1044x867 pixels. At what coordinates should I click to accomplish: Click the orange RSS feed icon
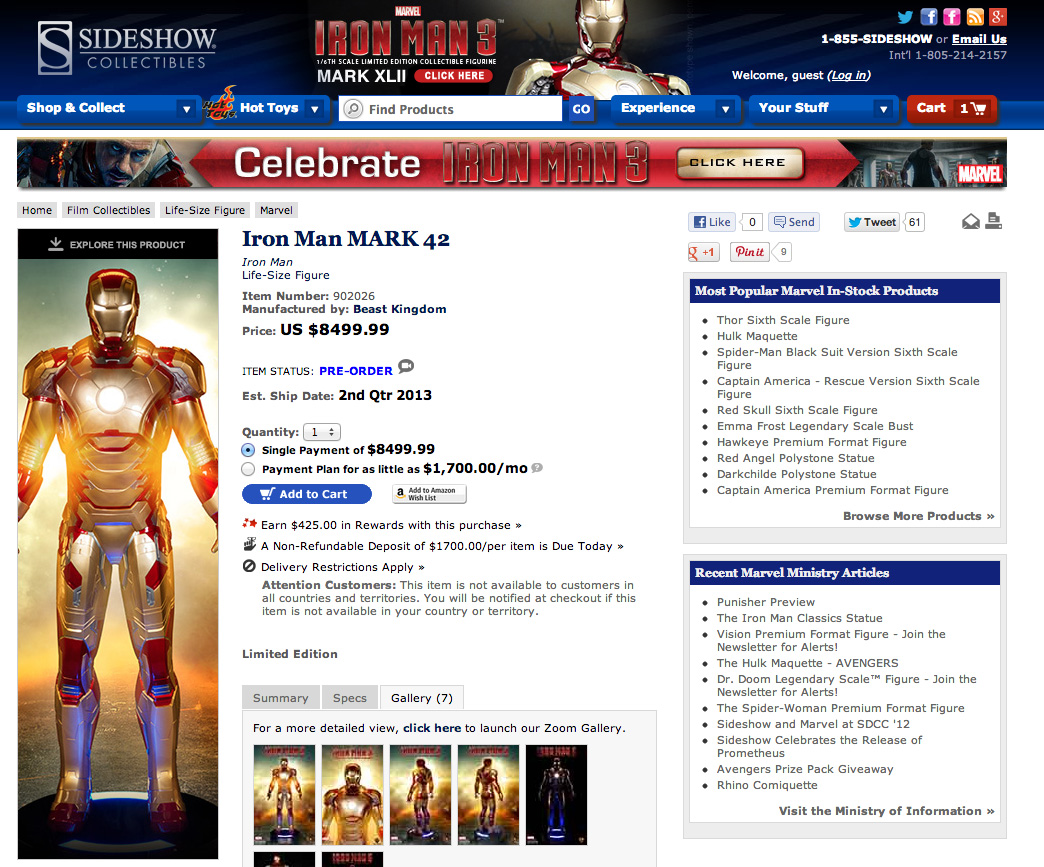tap(974, 17)
